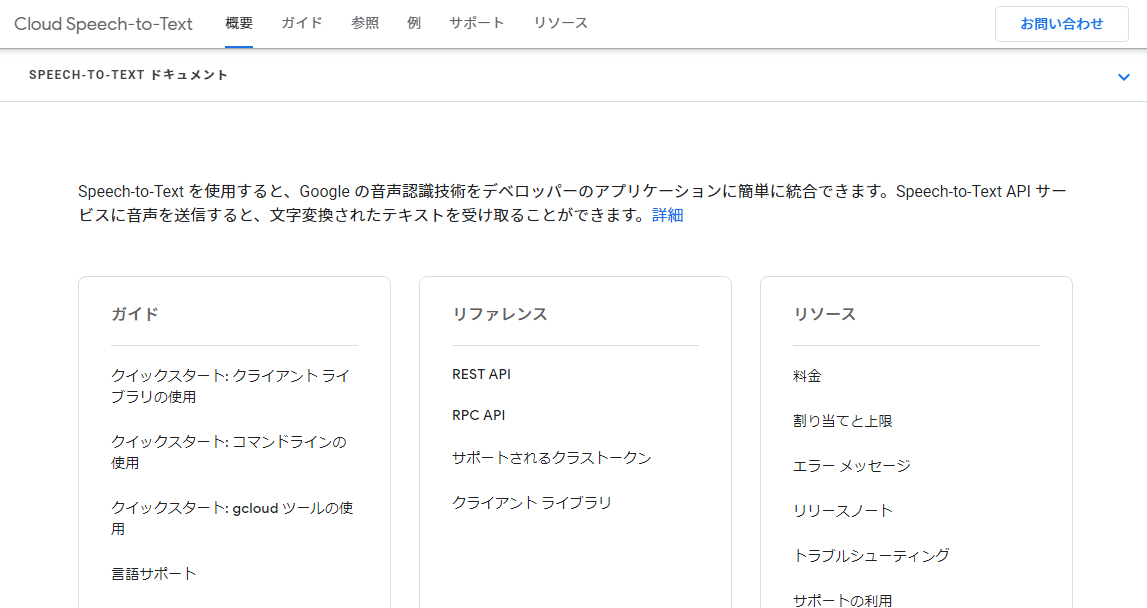1147x608 pixels.
Task: Open the SPEECH-TO-TEXT ドキュメント heading
Action: 129,75
